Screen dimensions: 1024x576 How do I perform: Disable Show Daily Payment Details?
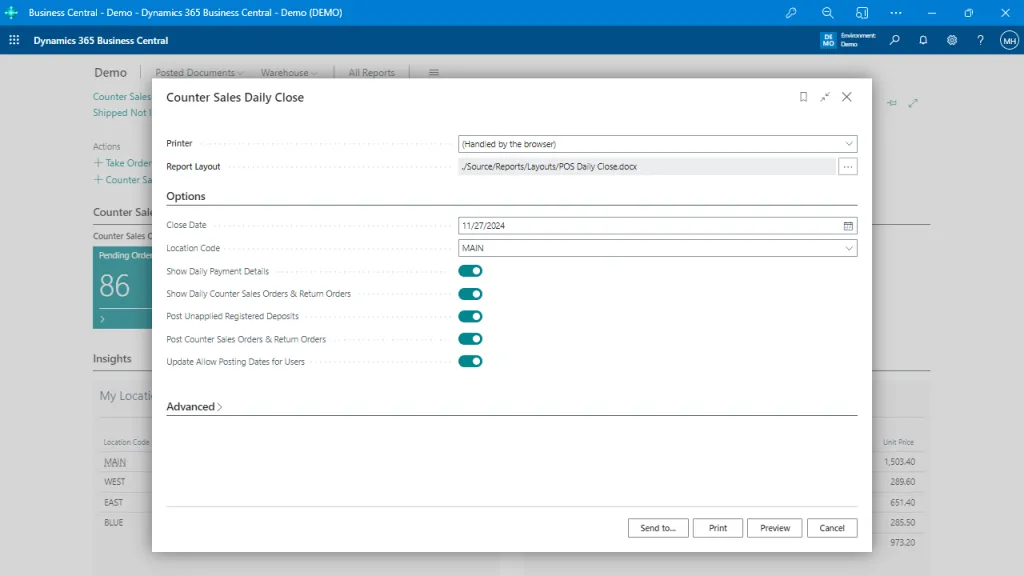470,270
